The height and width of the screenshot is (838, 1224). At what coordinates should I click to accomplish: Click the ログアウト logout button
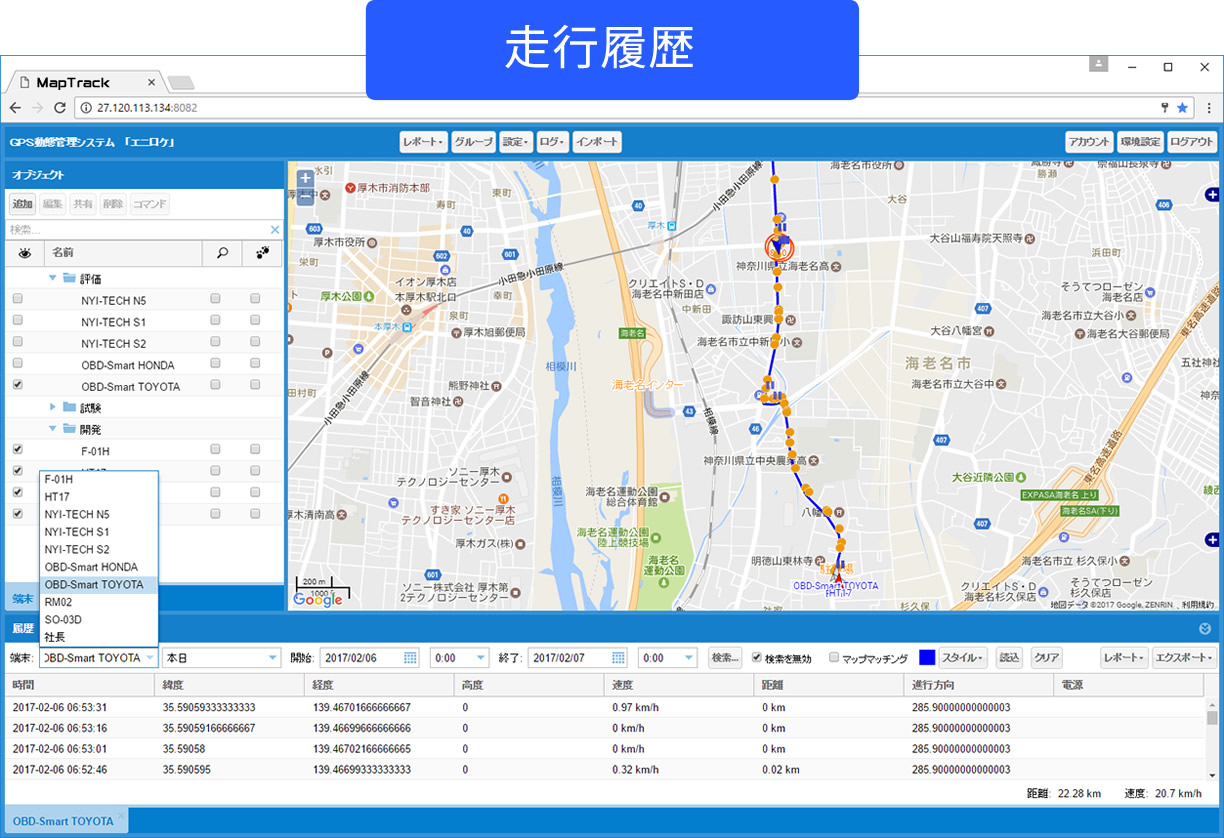1192,142
